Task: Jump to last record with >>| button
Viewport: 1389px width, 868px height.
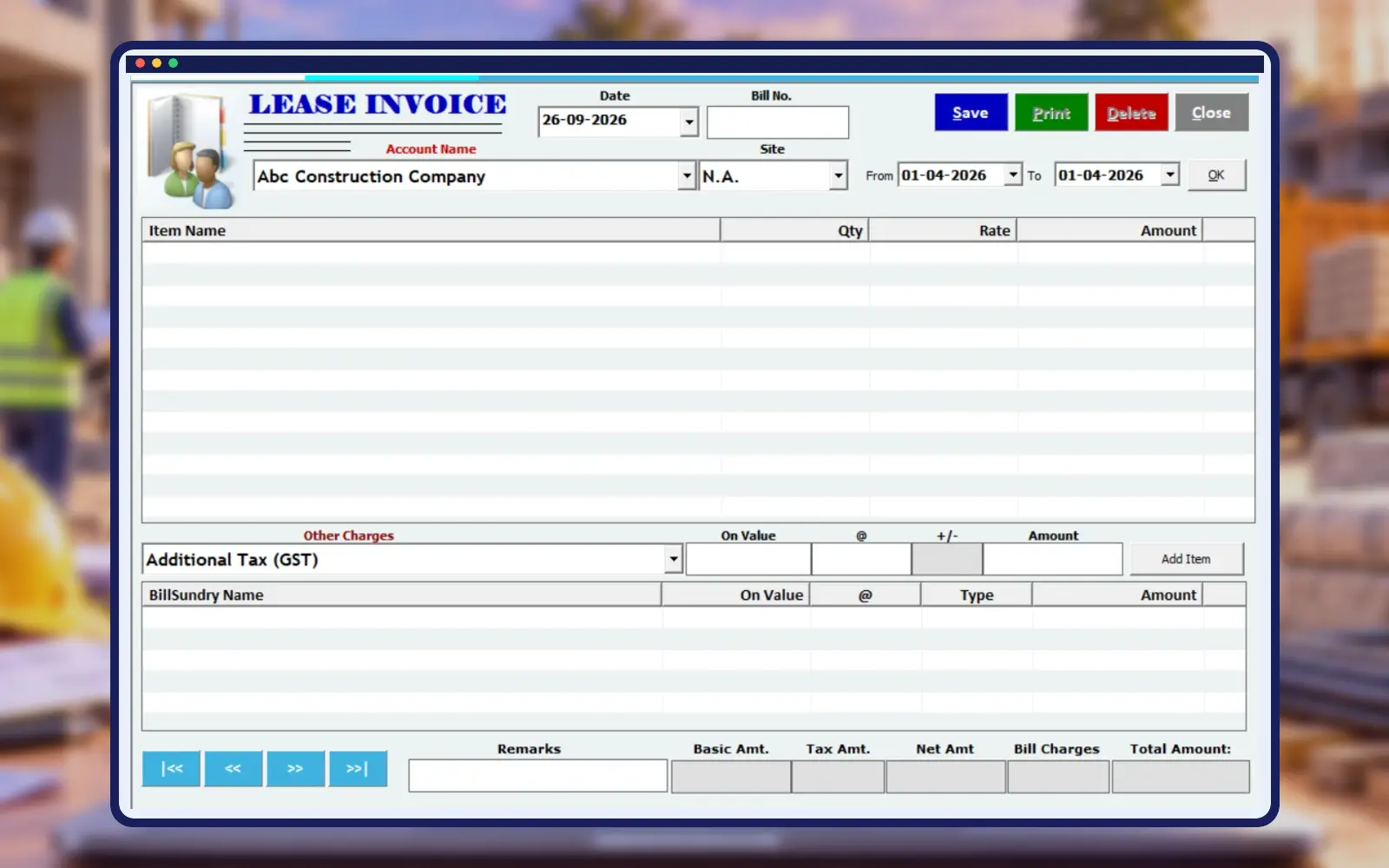Action: (358, 769)
